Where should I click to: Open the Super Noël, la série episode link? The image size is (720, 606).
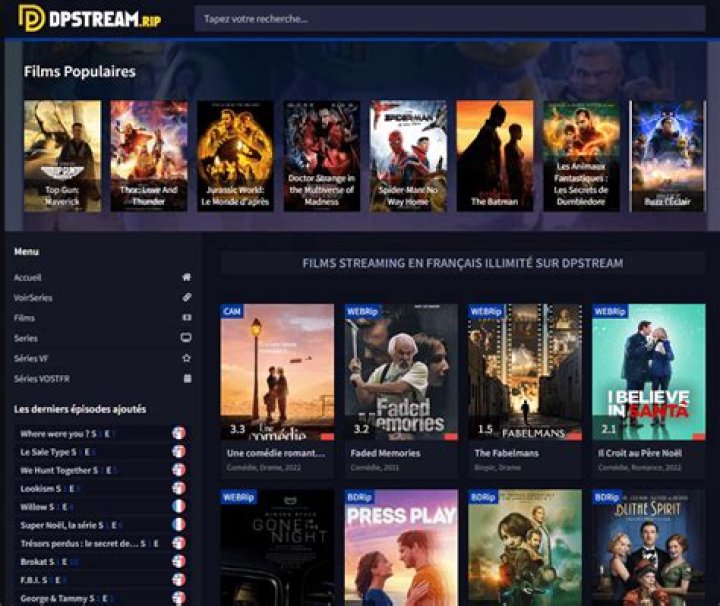coord(70,525)
